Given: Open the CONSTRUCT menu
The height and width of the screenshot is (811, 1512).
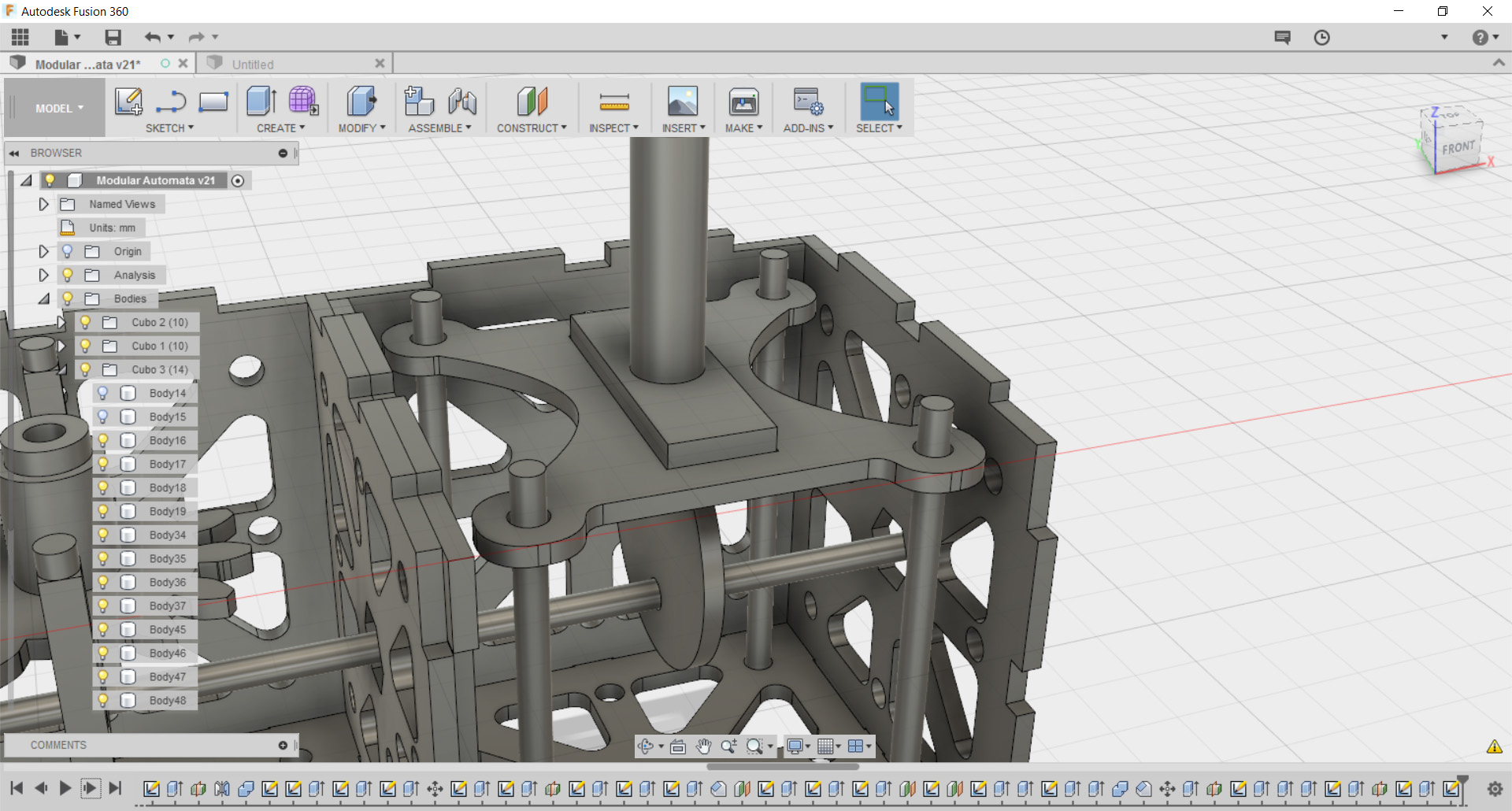Looking at the screenshot, I should 532,128.
